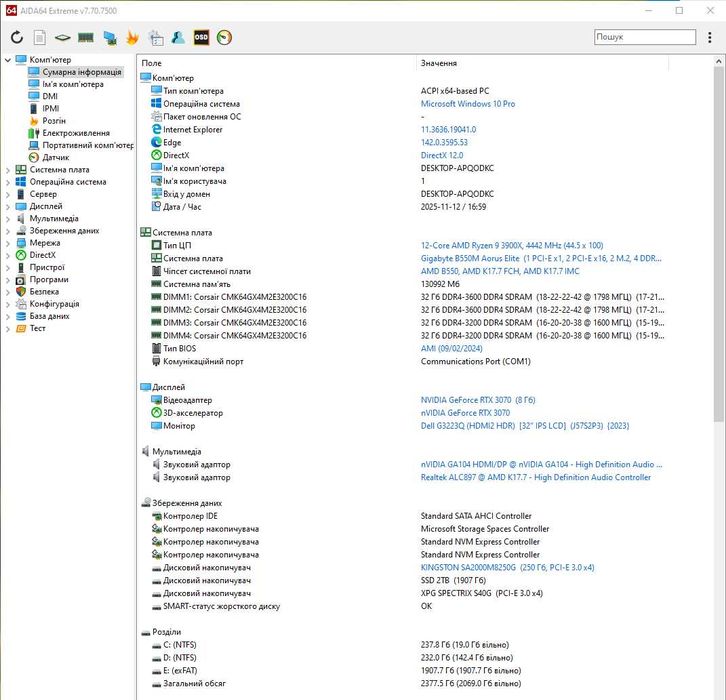726x700 pixels.
Task: Click the user support toolbar icon
Action: [x=178, y=38]
